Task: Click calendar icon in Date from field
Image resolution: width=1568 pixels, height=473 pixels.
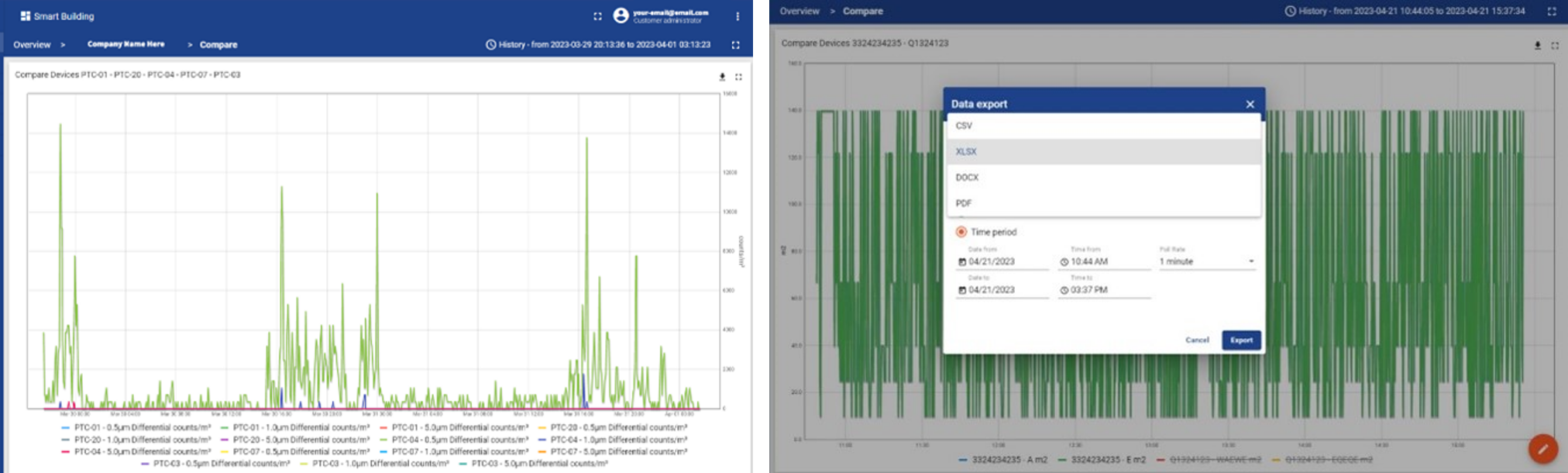Action: coord(962,262)
